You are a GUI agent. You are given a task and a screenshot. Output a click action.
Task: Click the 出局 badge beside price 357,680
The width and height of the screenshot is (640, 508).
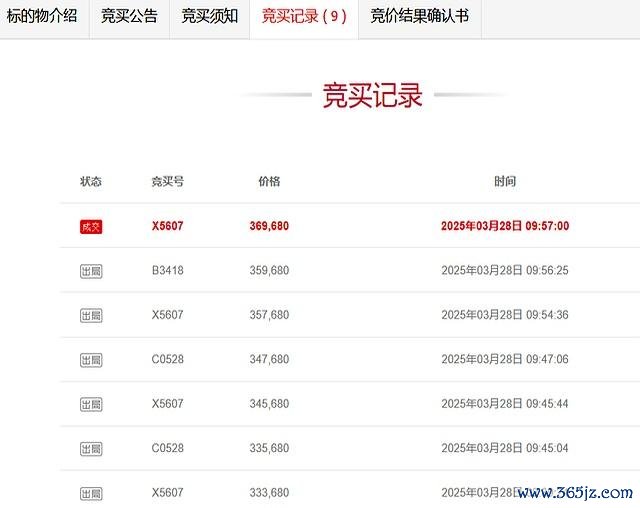[x=91, y=315]
